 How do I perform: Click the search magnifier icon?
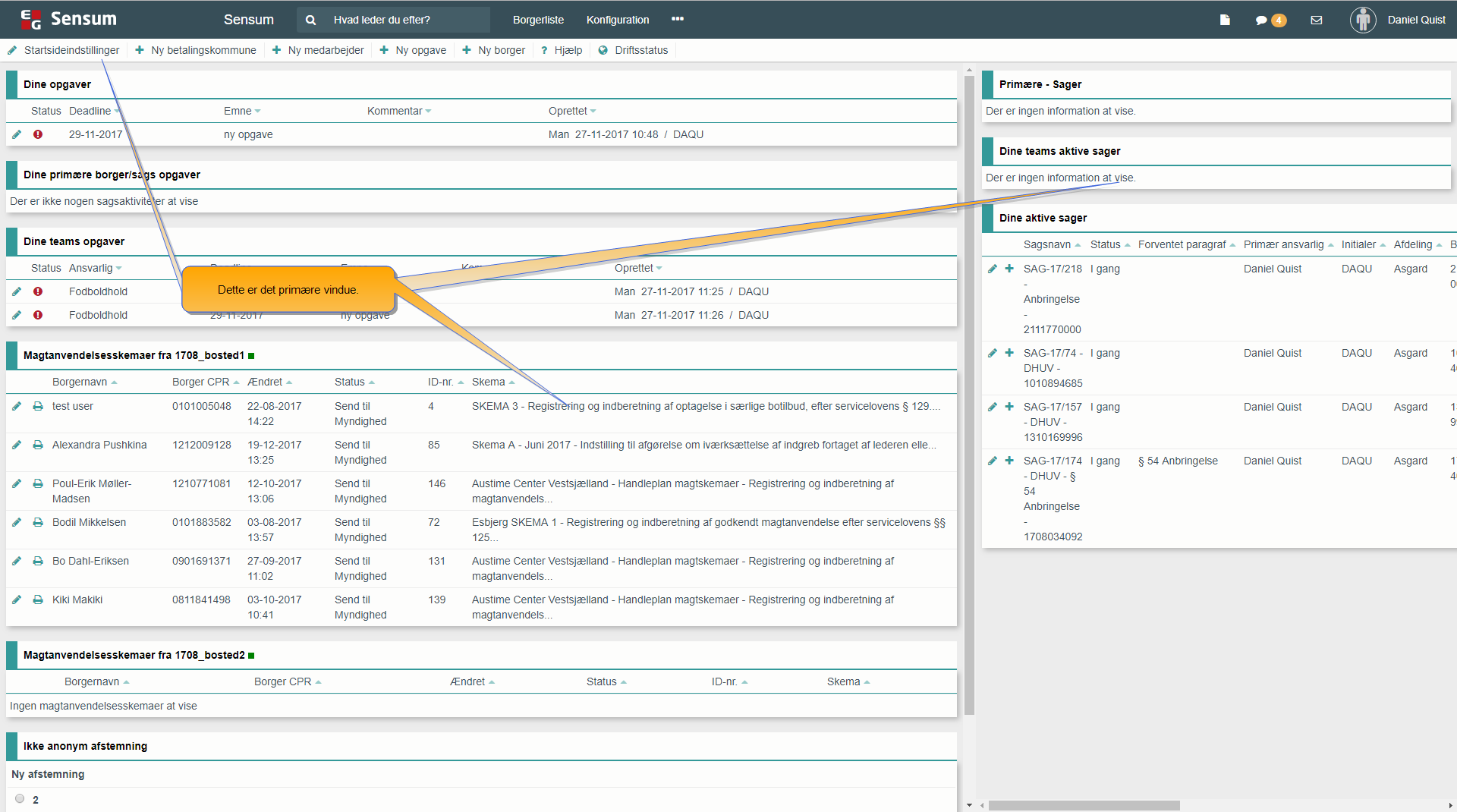coord(310,20)
